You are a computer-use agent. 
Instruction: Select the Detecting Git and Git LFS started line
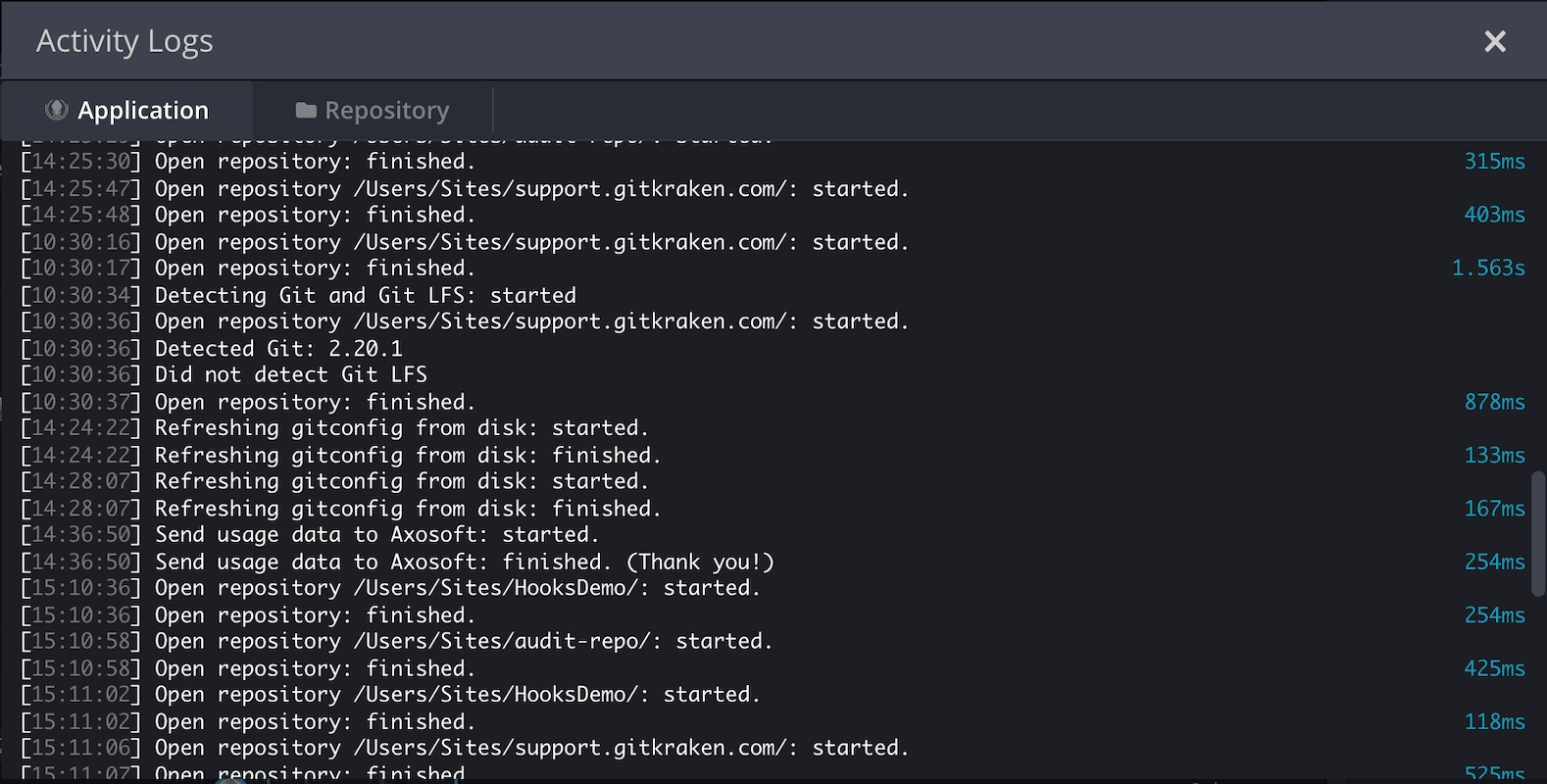[364, 294]
